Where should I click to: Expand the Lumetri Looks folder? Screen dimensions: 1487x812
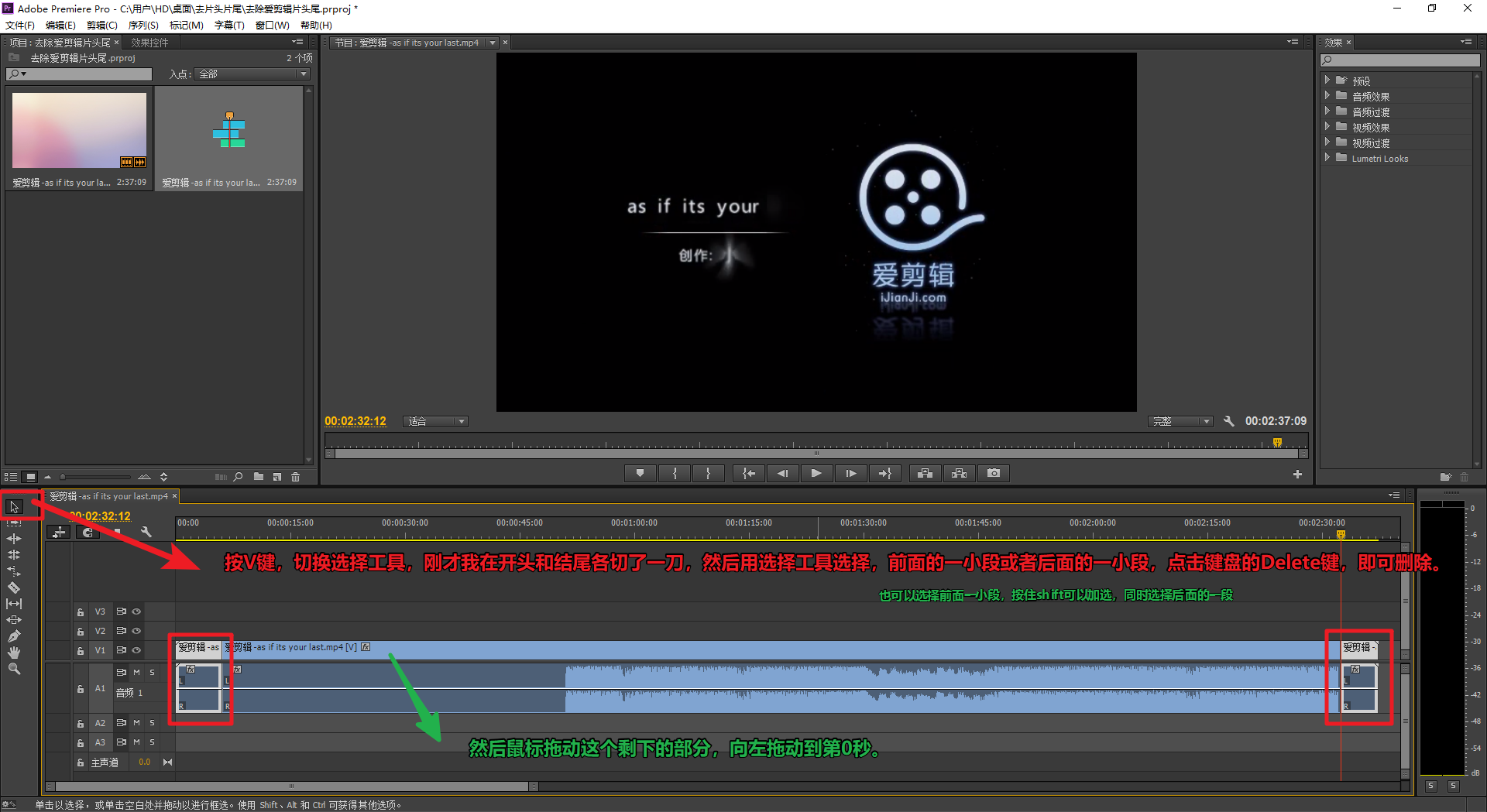1327,158
